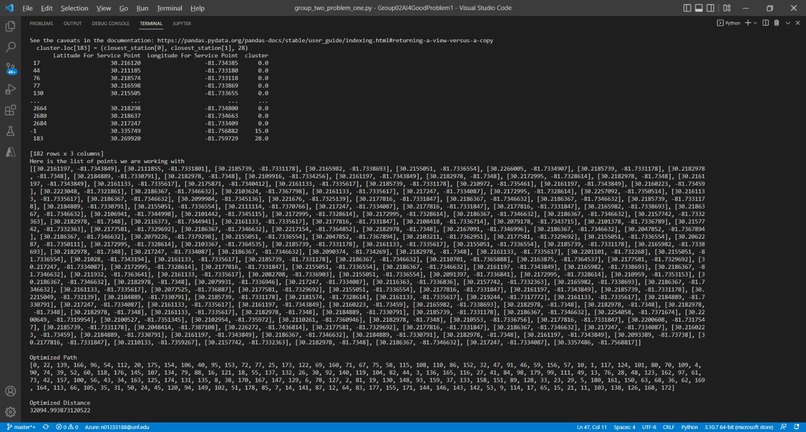Open errors and warnings count in status bar
This screenshot has height=432, width=806.
click(66, 427)
